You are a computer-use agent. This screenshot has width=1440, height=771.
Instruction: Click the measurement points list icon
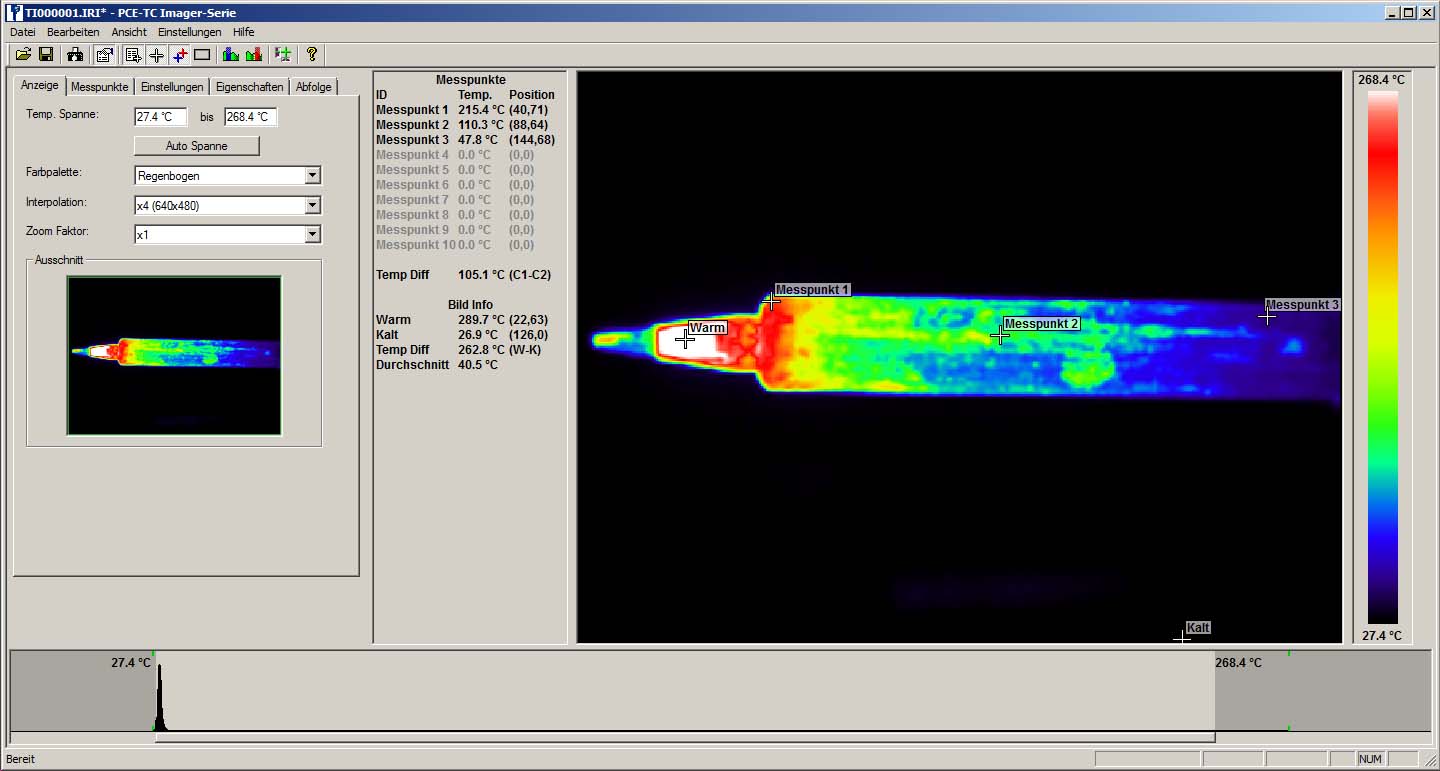coord(133,54)
